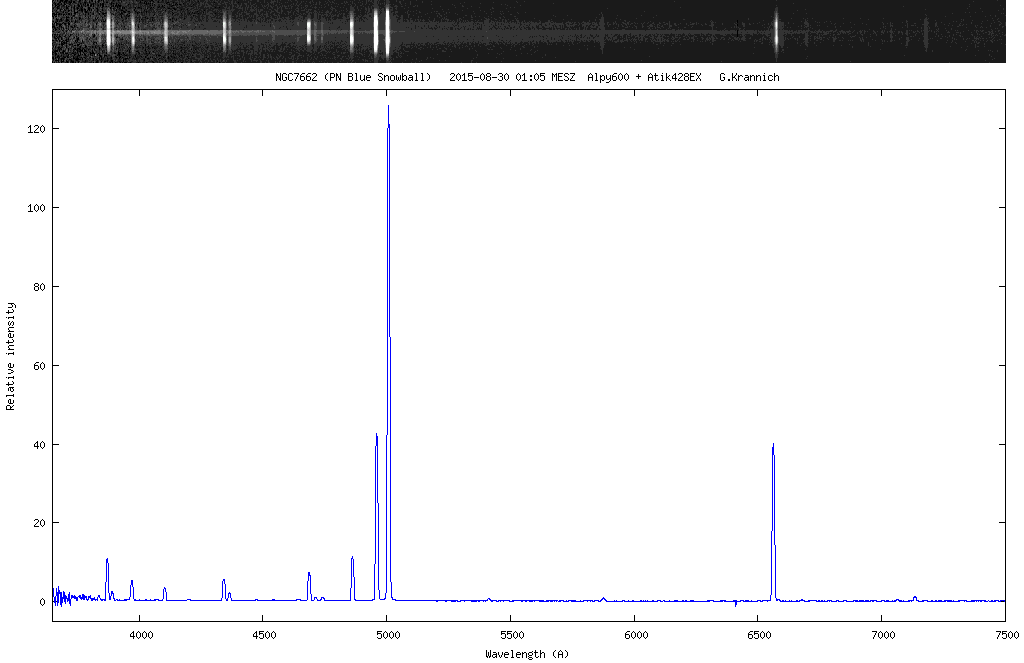The width and height of the screenshot is (1024, 663).
Task: Click the "Wavelength (A)" x-axis label
Action: pos(527,654)
